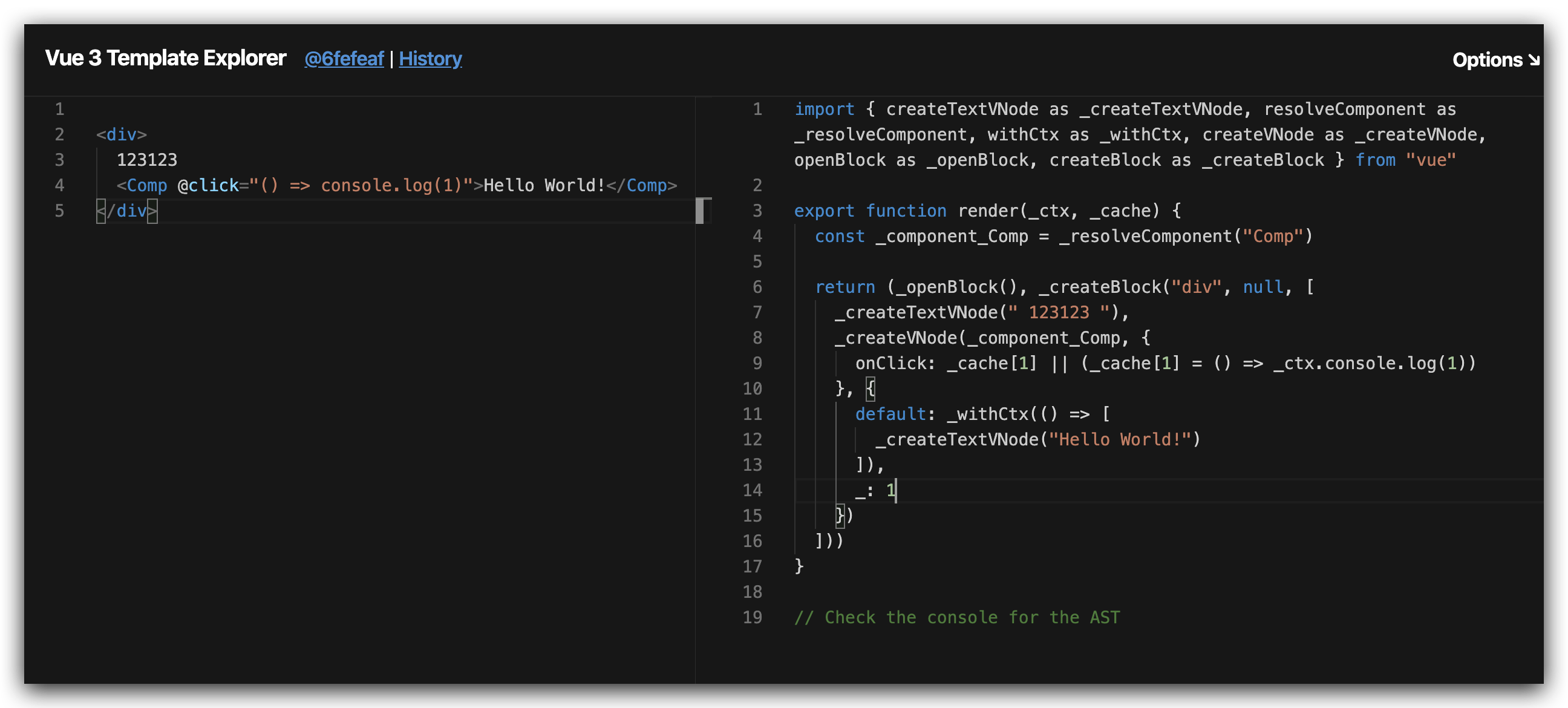The image size is (1568, 708).
Task: Open the @6fefeaf commit link
Action: click(344, 59)
